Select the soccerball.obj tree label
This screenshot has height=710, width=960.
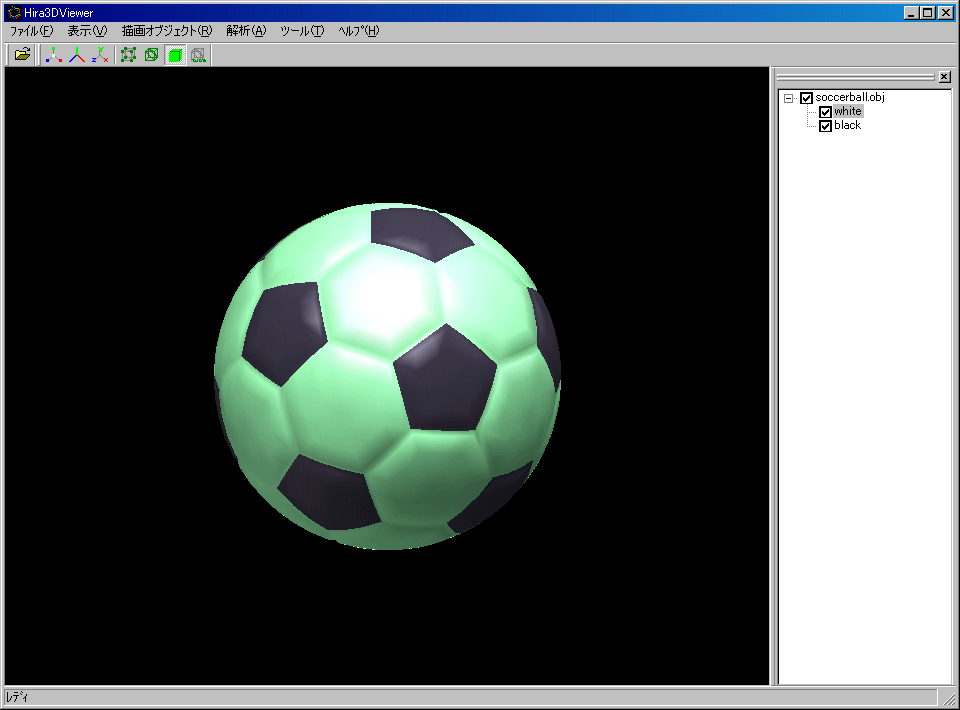(x=850, y=97)
